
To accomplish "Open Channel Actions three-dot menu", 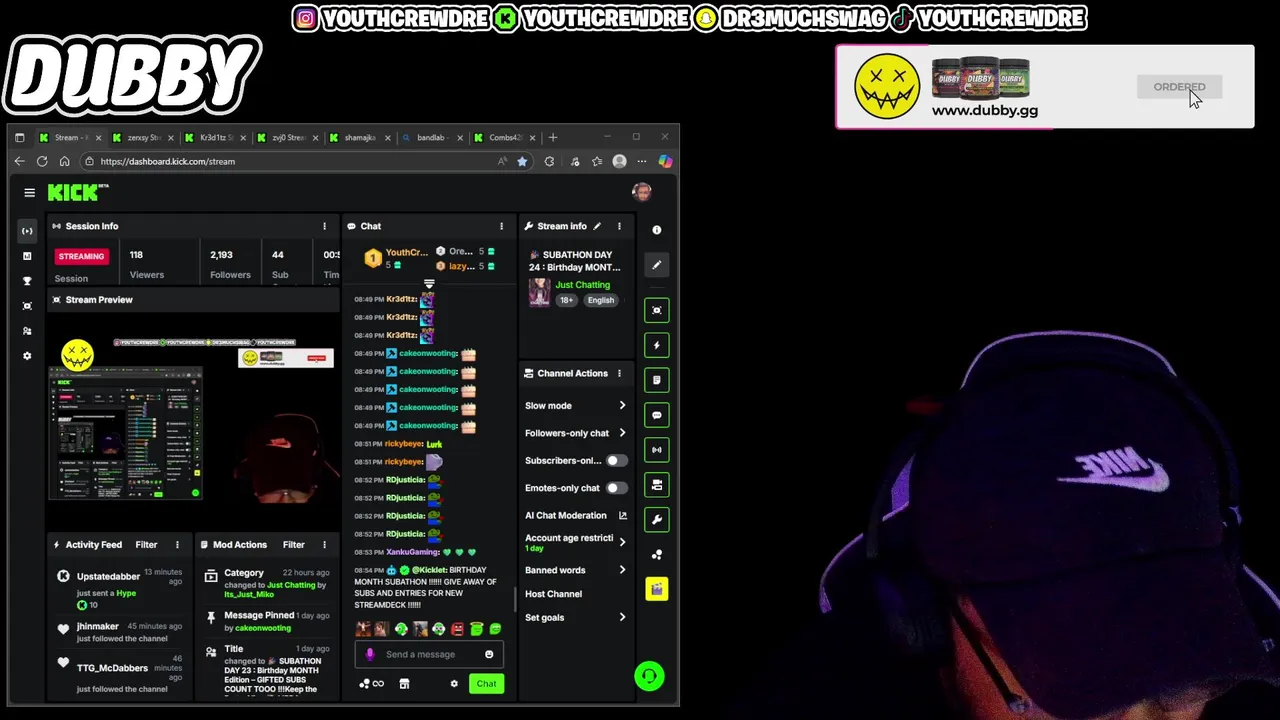I will coord(619,373).
